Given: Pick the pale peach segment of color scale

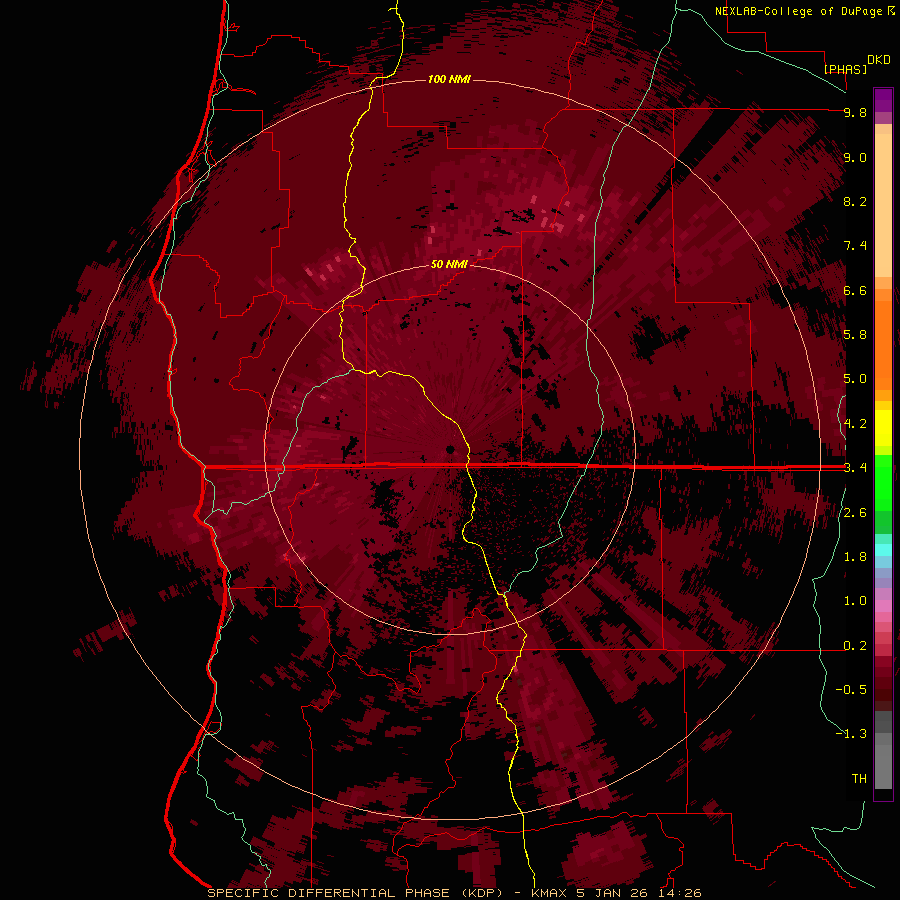Looking at the screenshot, I should [883, 205].
